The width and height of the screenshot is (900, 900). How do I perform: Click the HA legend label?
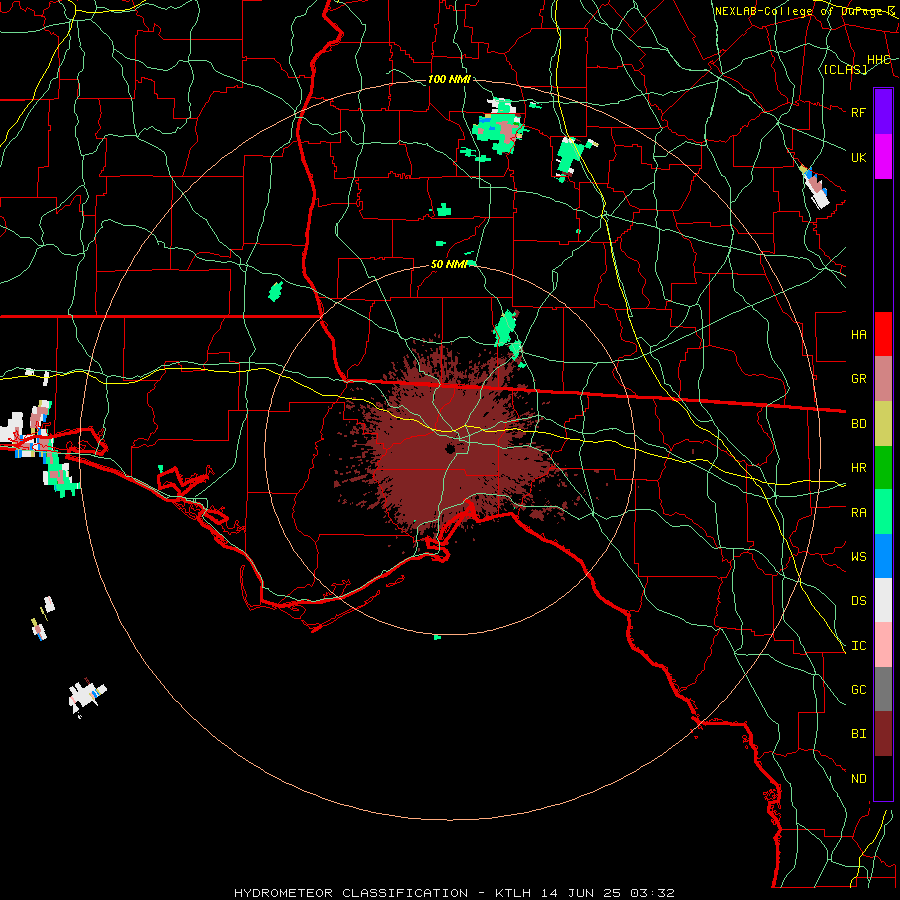pos(859,334)
